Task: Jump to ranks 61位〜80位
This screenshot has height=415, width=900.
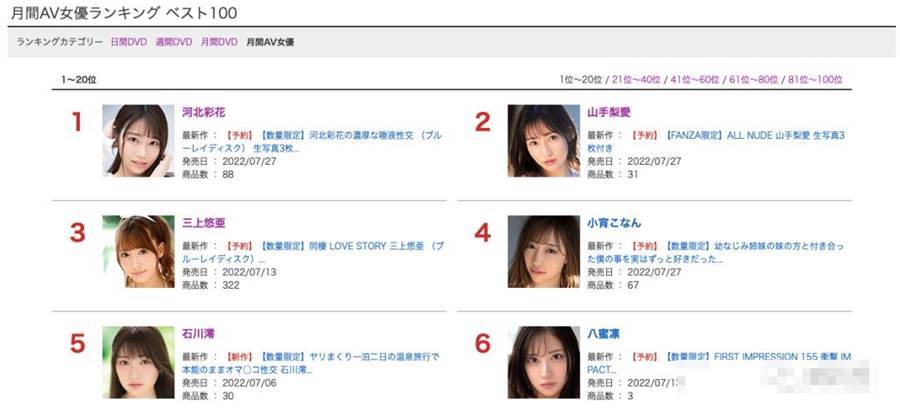Action: pyautogui.click(x=753, y=80)
